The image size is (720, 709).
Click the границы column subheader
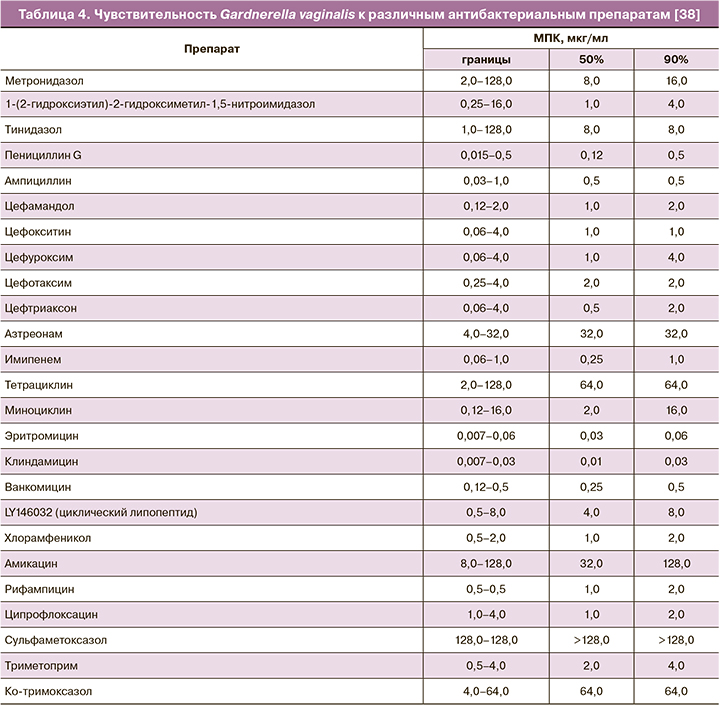point(487,60)
